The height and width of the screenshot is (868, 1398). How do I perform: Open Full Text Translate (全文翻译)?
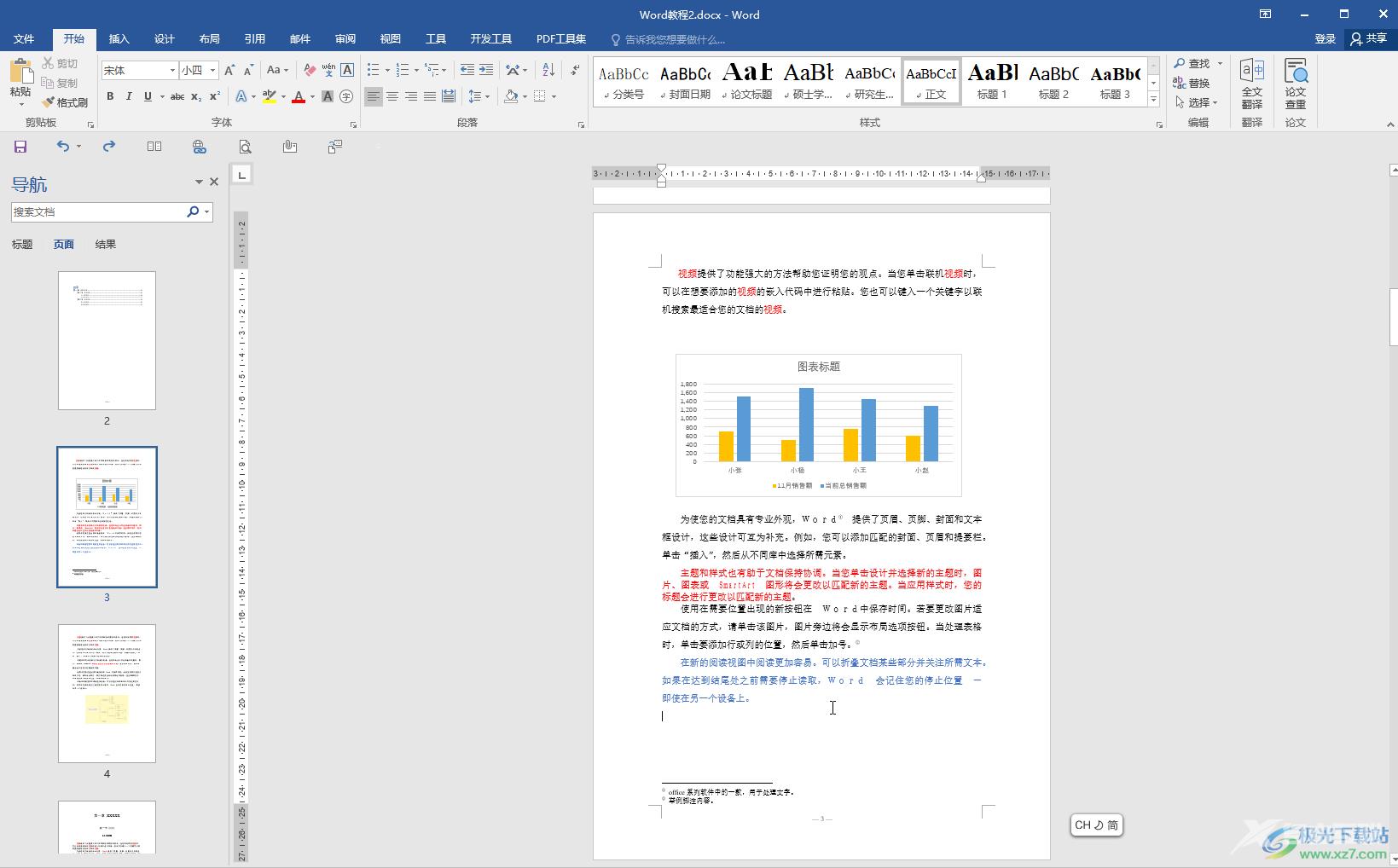[1252, 84]
